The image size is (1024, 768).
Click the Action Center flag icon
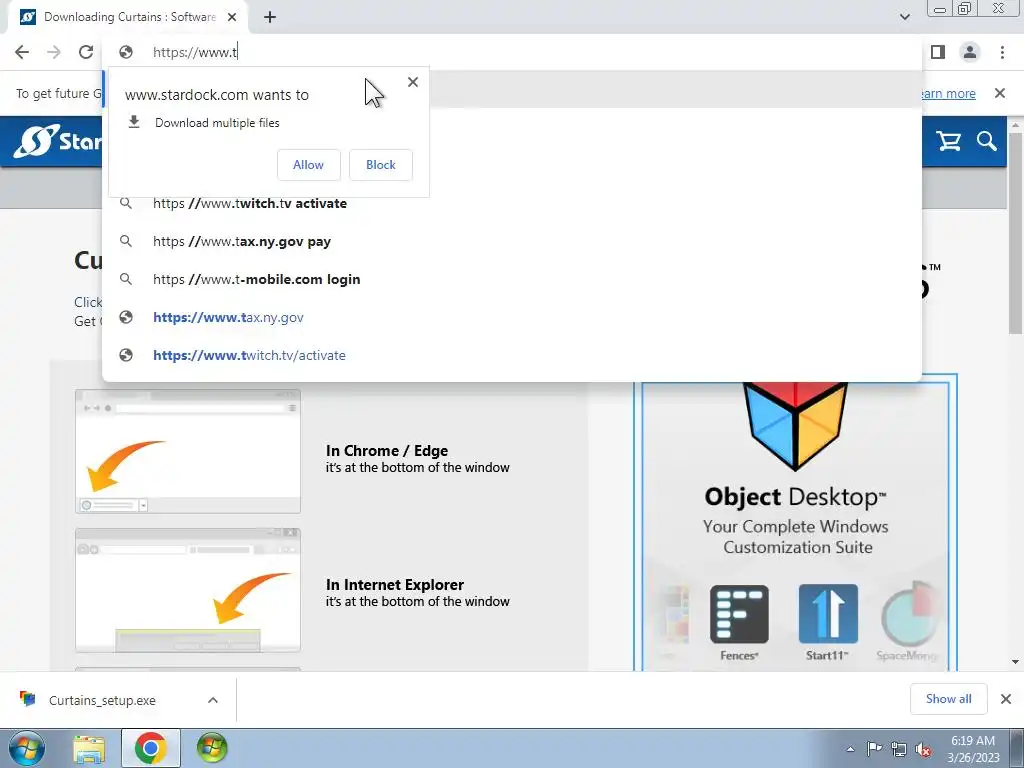tap(874, 749)
